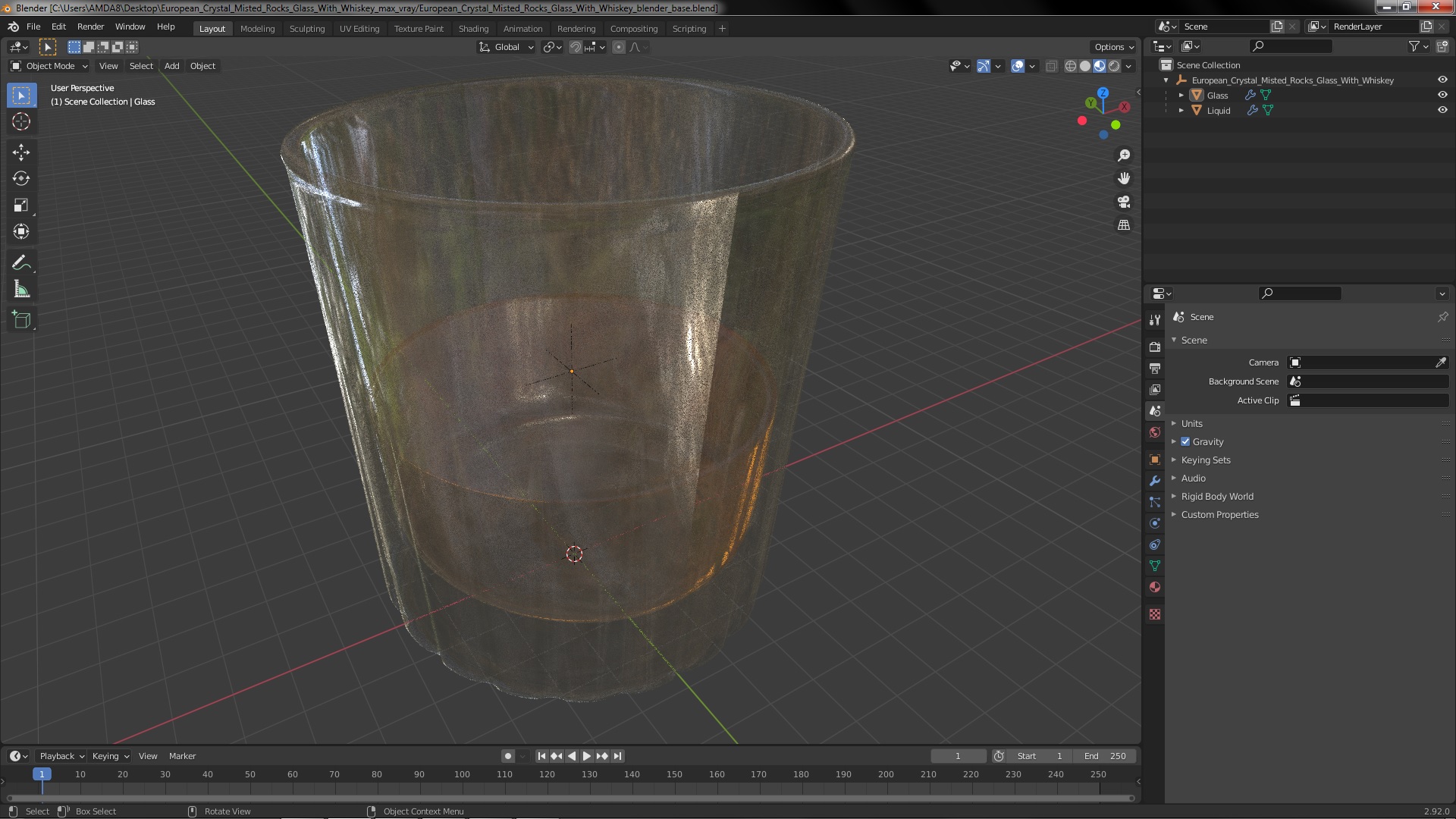This screenshot has height=819, width=1456.
Task: Expand the Units panel
Action: 1191,423
